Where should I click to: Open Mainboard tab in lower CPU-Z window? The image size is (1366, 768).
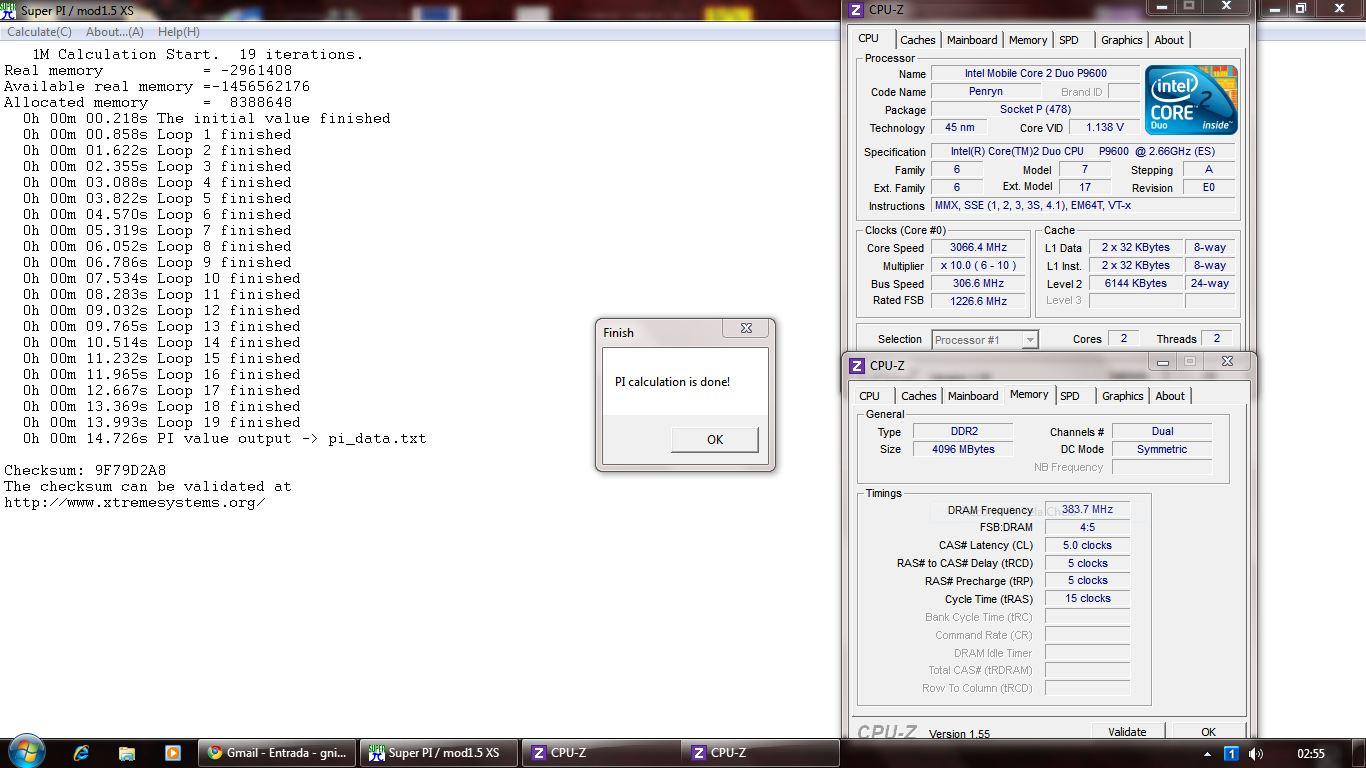973,396
